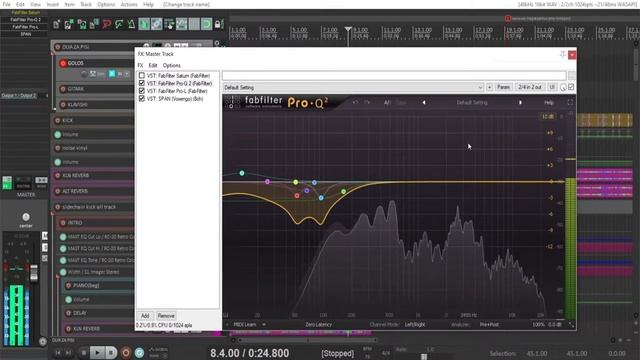640x360 pixels.
Task: Click the red Undo toolbar icon
Action: 107,24
